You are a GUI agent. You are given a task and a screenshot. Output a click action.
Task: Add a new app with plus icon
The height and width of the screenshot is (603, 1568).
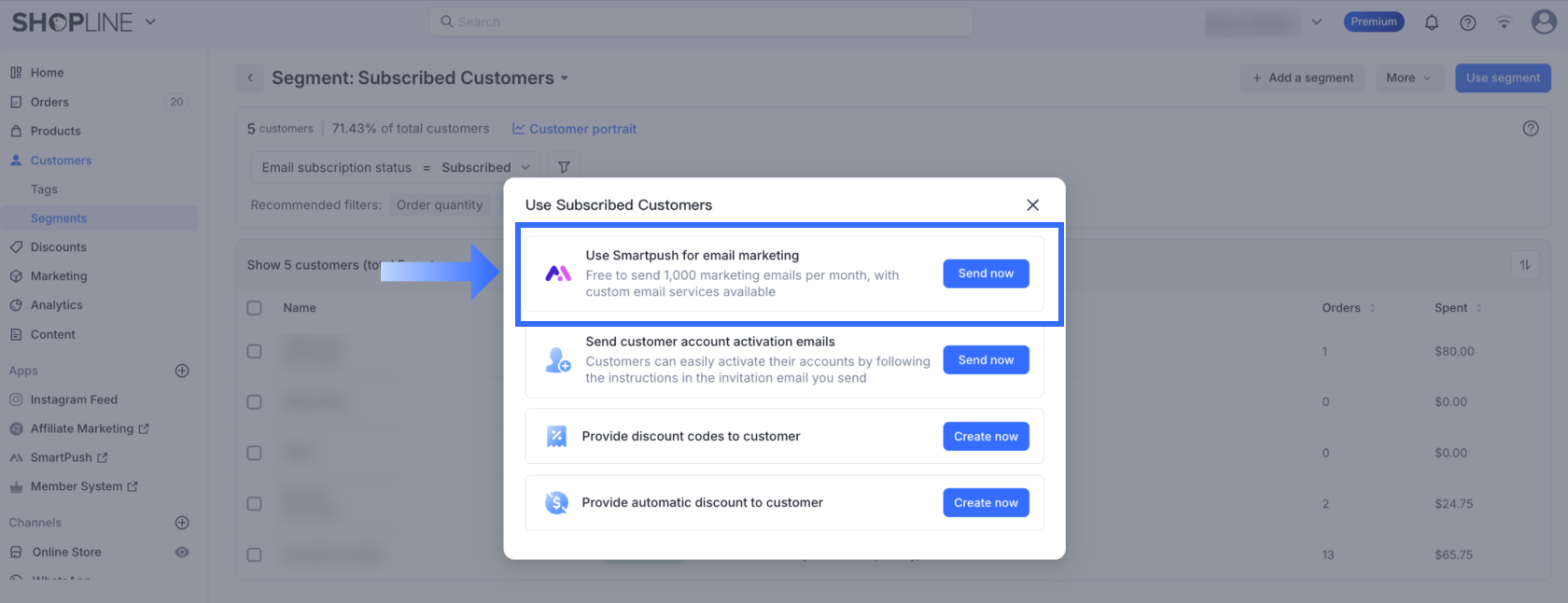(182, 371)
